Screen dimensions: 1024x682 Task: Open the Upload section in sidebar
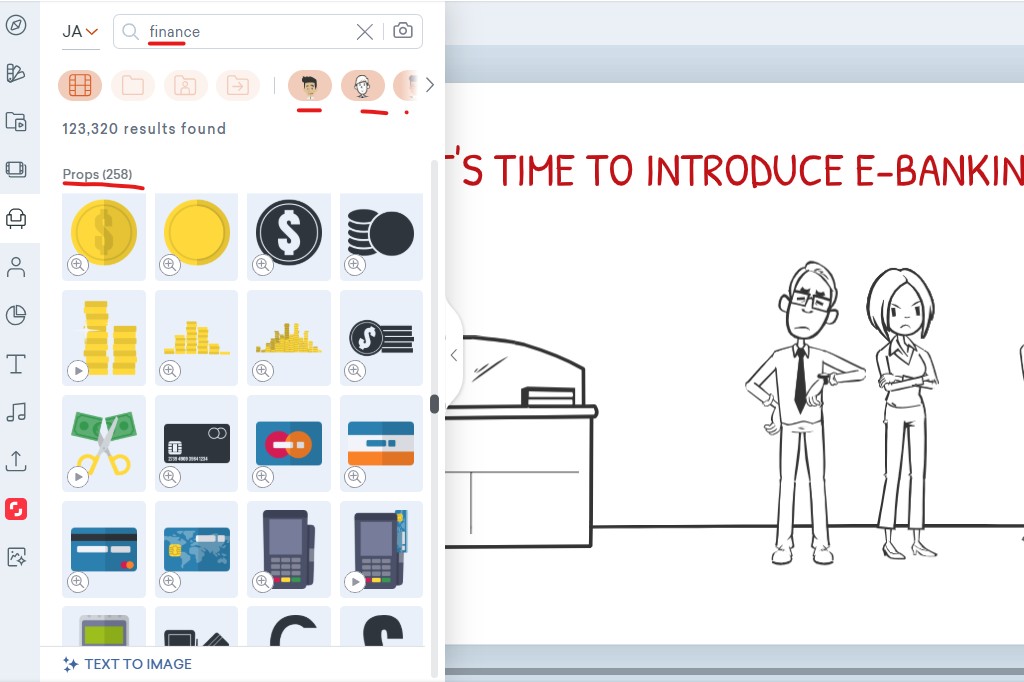tap(16, 460)
